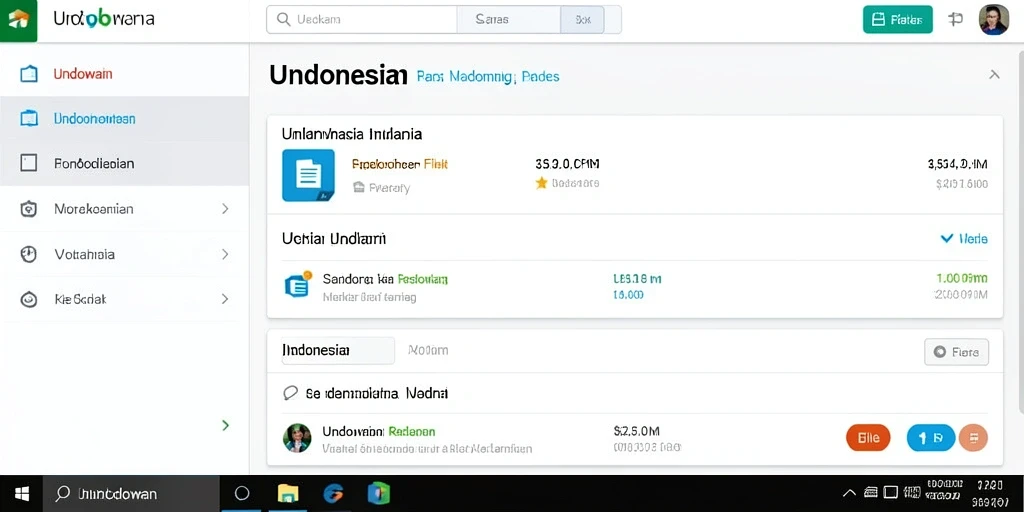Click the Kie Sariak circle icon
1024x512 pixels.
29,299
